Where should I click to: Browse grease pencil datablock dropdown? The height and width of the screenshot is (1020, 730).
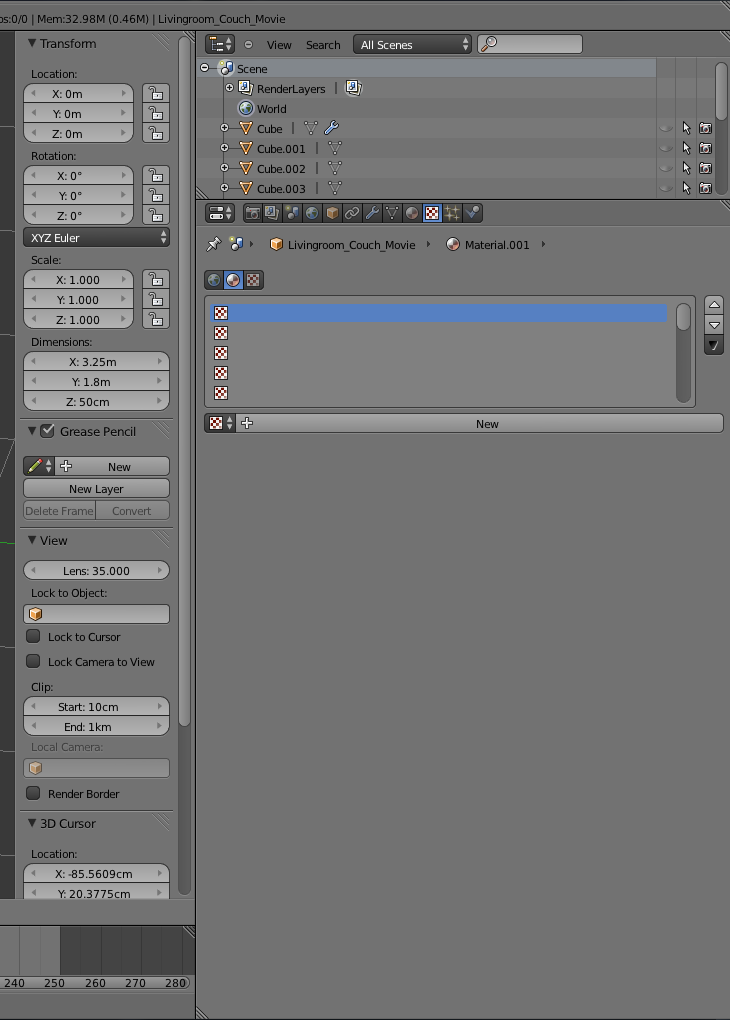click(39, 466)
